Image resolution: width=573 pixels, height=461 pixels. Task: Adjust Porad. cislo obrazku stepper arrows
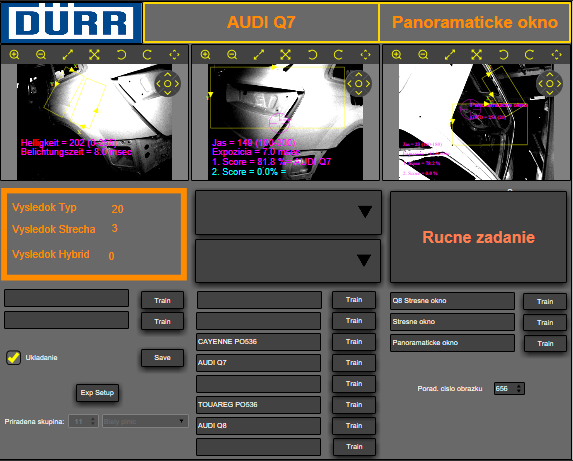point(519,388)
